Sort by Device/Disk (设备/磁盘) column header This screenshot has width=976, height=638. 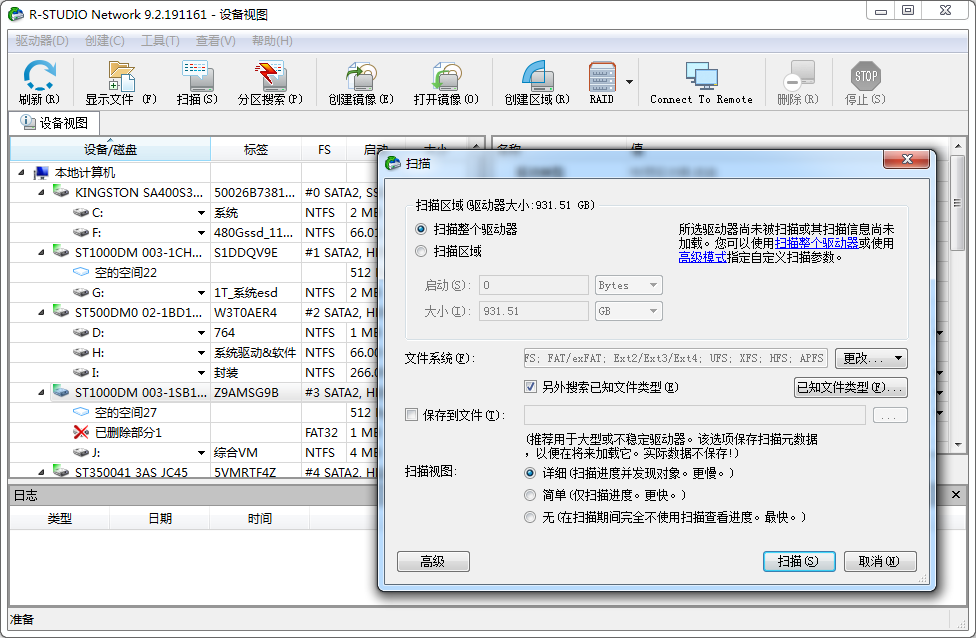110,149
